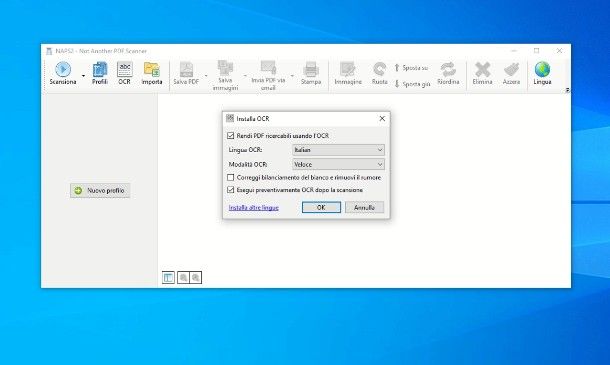Image resolution: width=610 pixels, height=365 pixels.
Task: Click the NAPS2 app icon in title bar
Action: [49, 51]
